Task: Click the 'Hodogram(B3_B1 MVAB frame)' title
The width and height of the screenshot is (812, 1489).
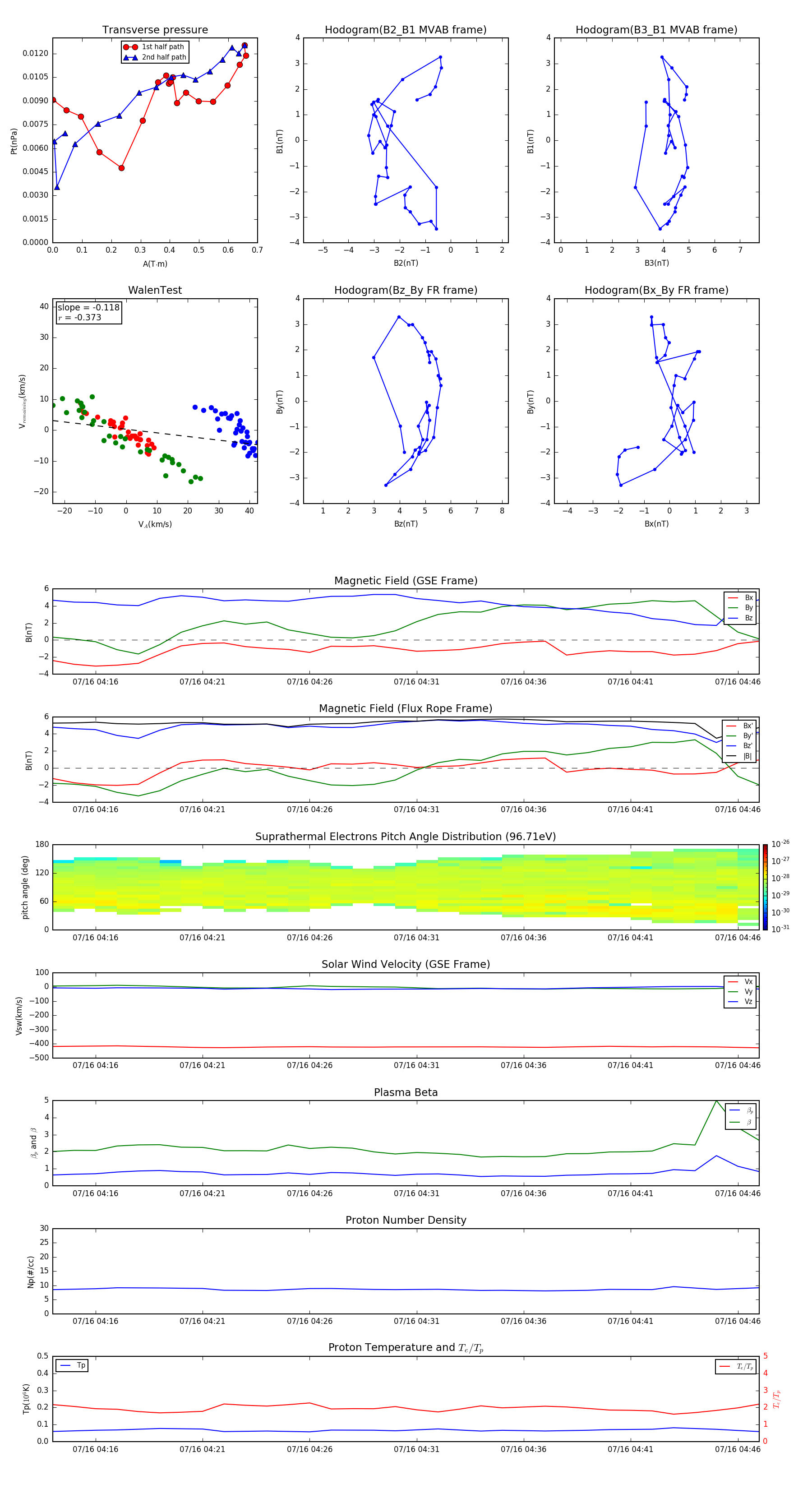Action: point(656,29)
